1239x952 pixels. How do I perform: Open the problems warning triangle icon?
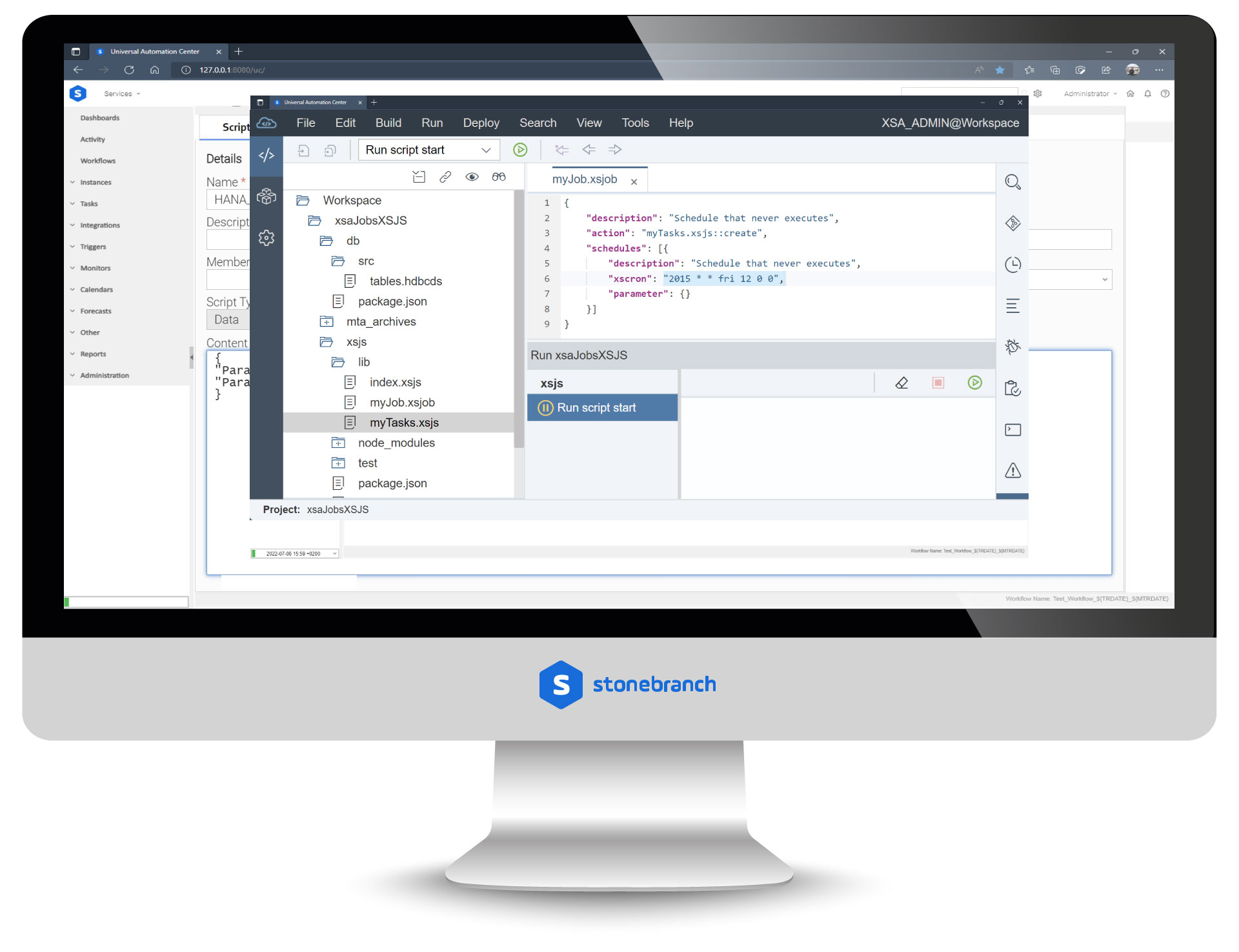pyautogui.click(x=1012, y=471)
